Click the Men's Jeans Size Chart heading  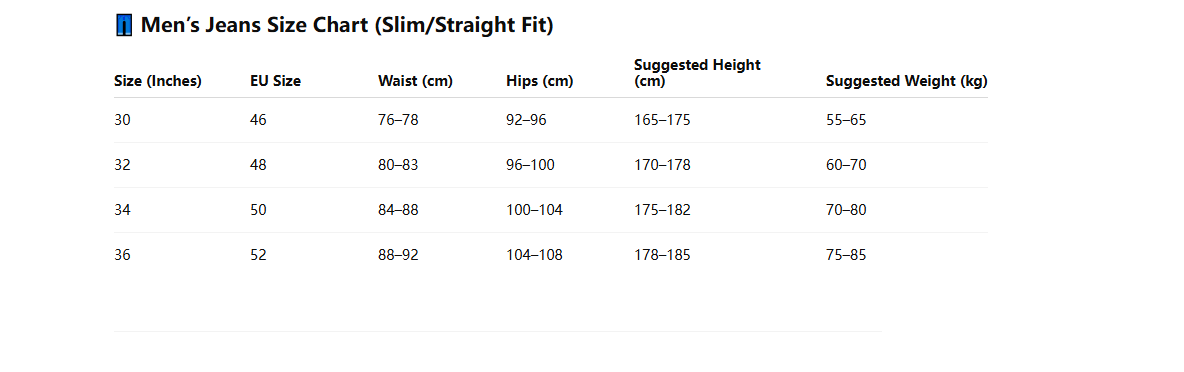pyautogui.click(x=335, y=25)
